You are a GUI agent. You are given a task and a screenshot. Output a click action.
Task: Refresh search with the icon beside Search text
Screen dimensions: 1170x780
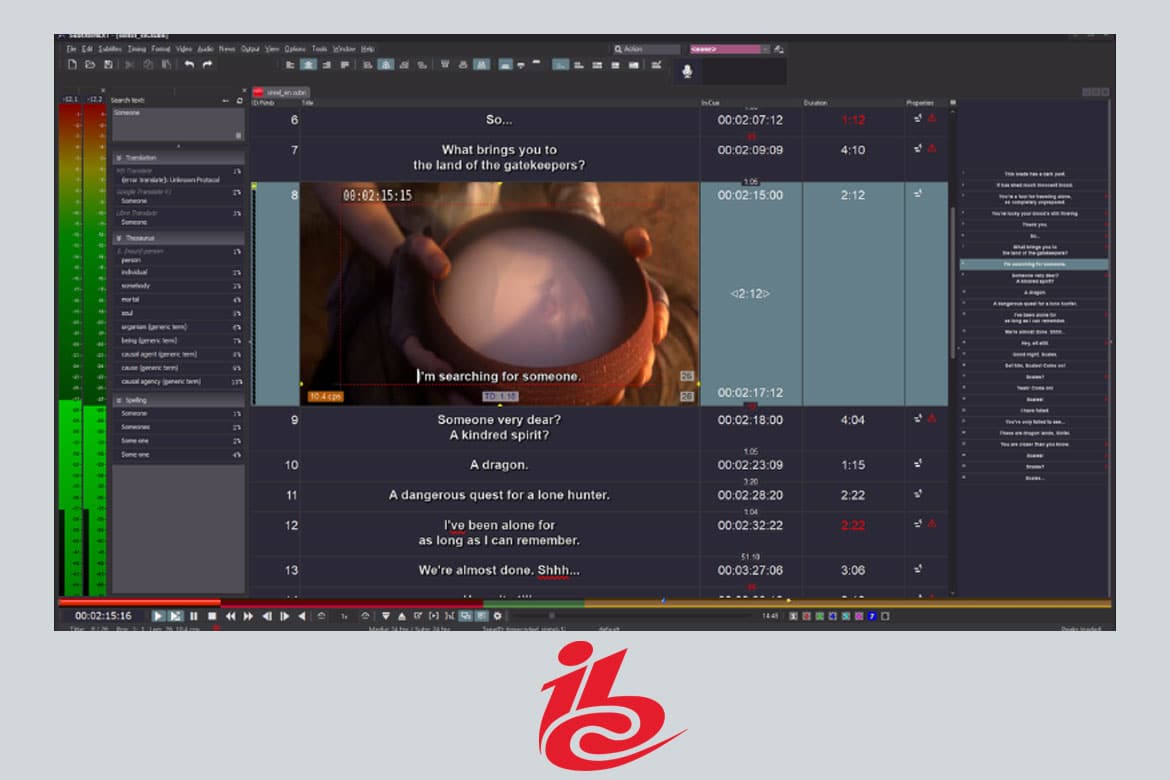[240, 100]
